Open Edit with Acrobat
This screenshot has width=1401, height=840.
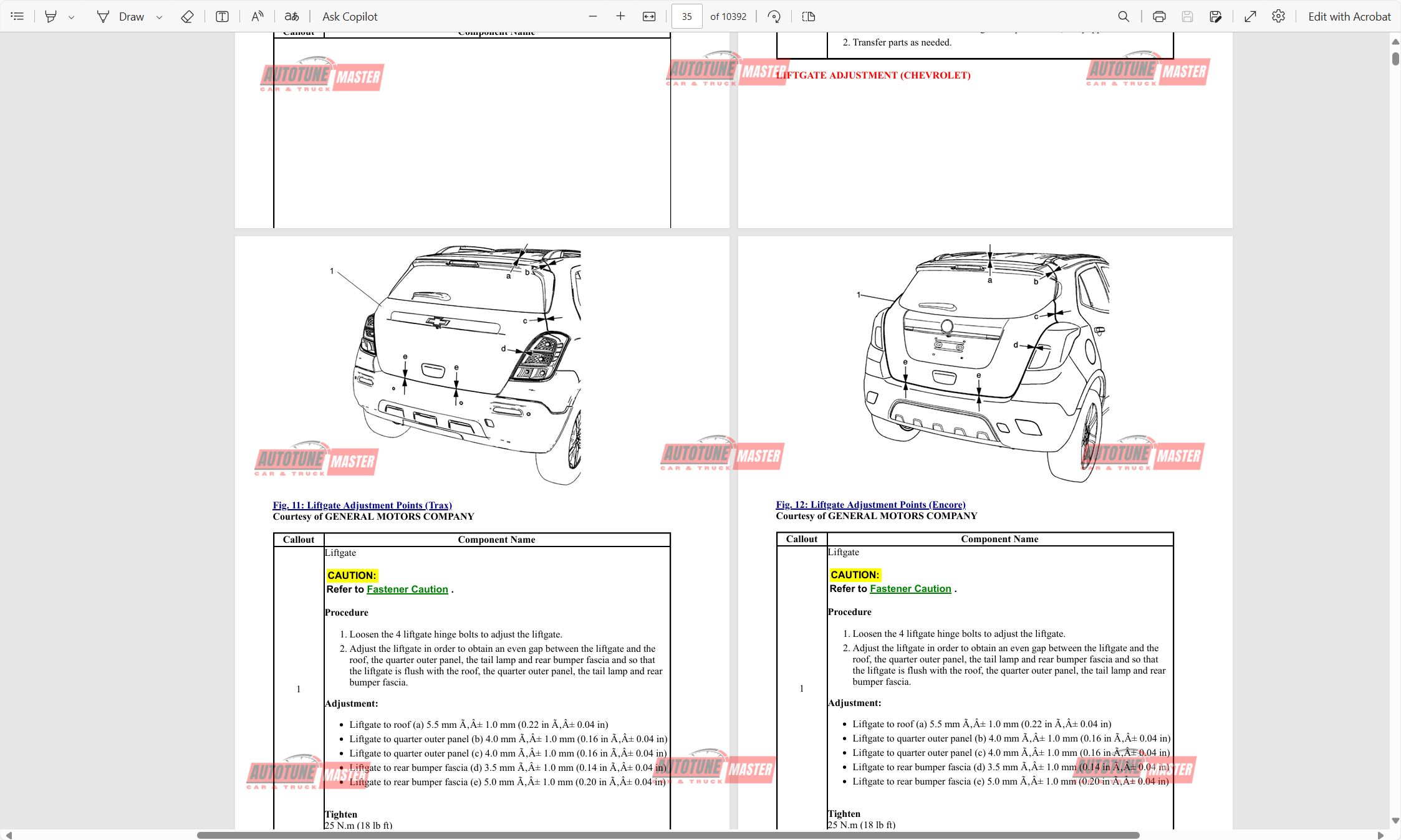[x=1349, y=17]
